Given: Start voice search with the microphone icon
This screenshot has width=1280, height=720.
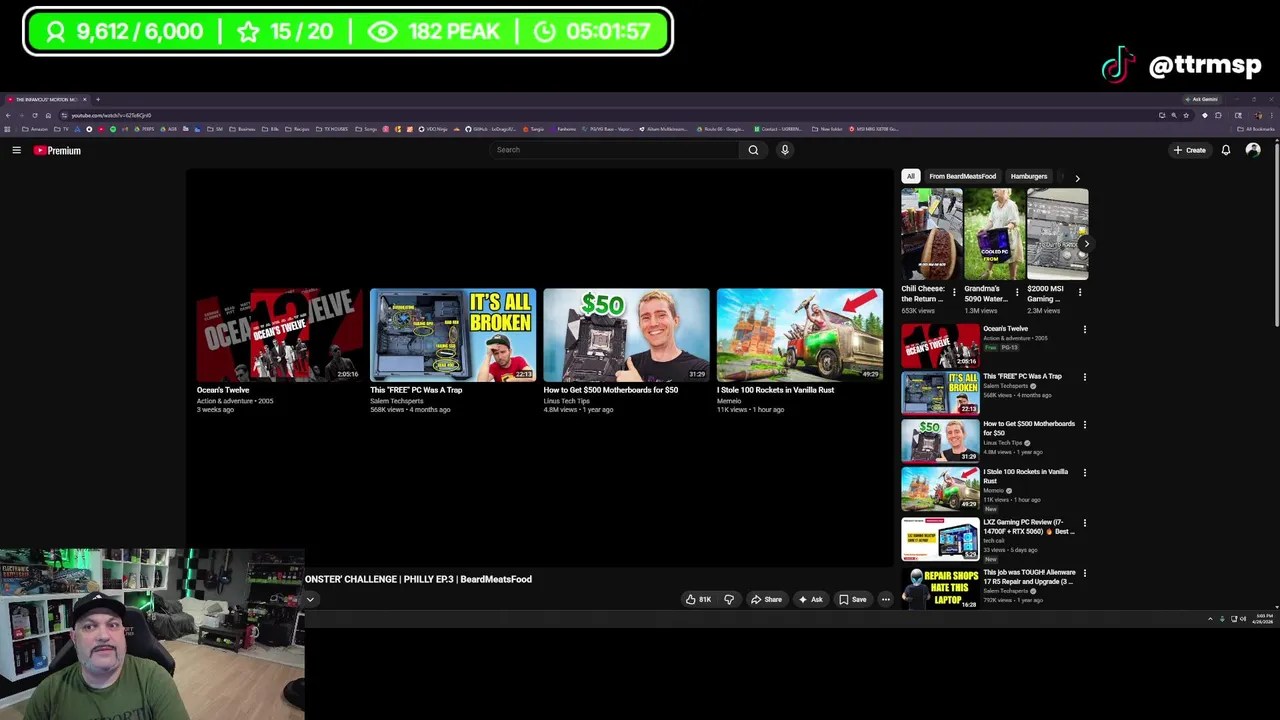Looking at the screenshot, I should click(785, 150).
